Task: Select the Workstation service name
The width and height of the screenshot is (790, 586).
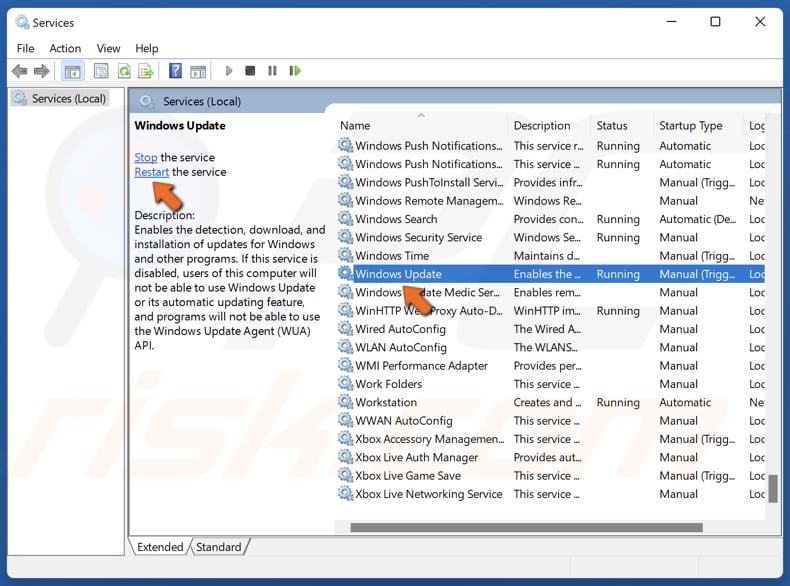Action: (386, 402)
